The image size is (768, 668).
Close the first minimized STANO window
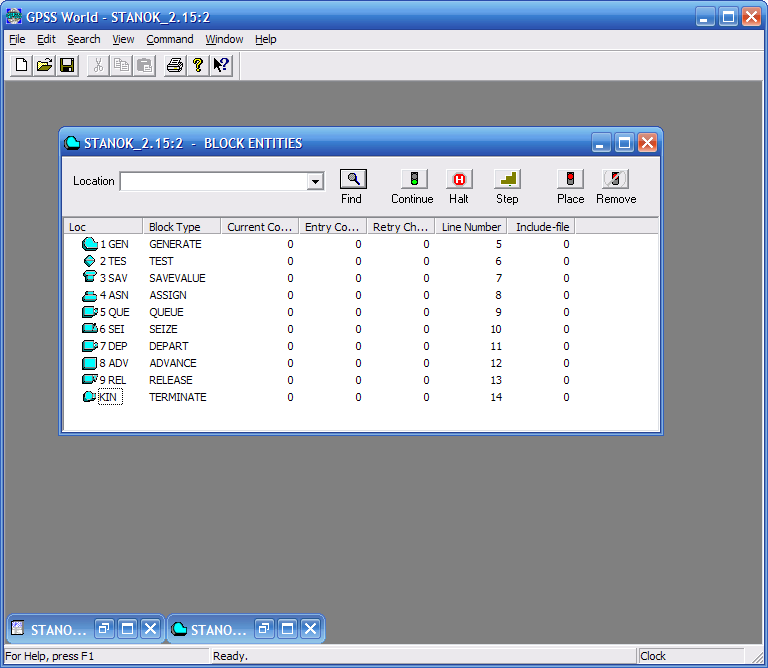151,628
